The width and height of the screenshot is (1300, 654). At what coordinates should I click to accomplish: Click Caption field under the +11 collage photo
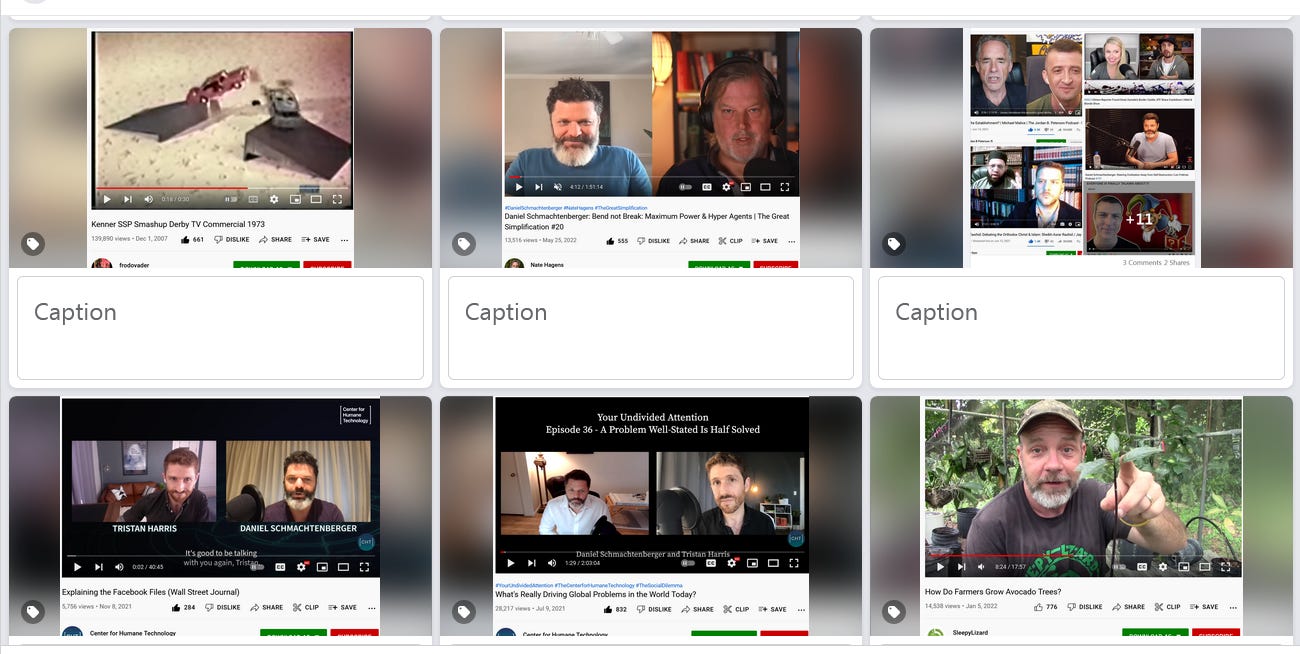tap(1081, 328)
